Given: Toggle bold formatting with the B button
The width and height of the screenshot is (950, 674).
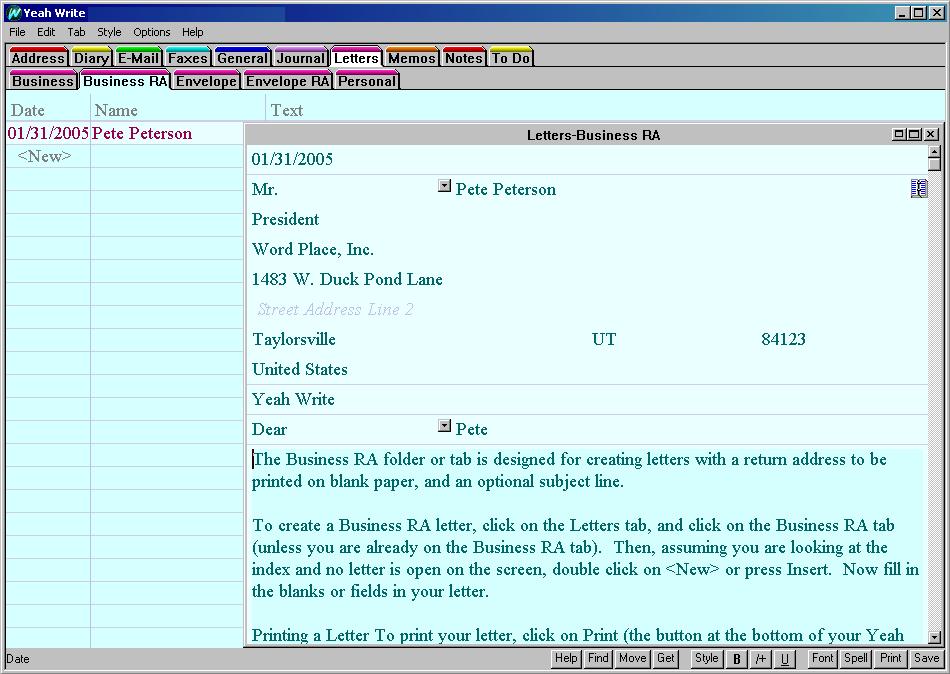Looking at the screenshot, I should click(737, 659).
